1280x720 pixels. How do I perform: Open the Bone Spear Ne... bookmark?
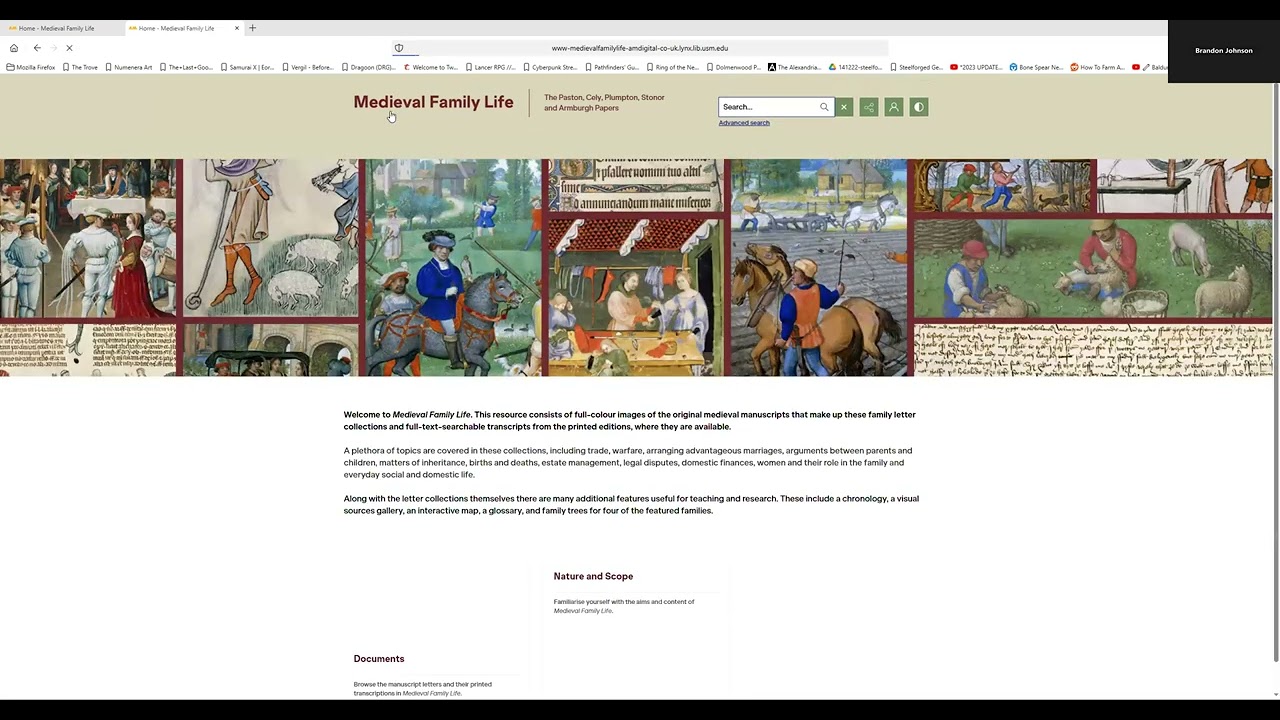[1038, 67]
